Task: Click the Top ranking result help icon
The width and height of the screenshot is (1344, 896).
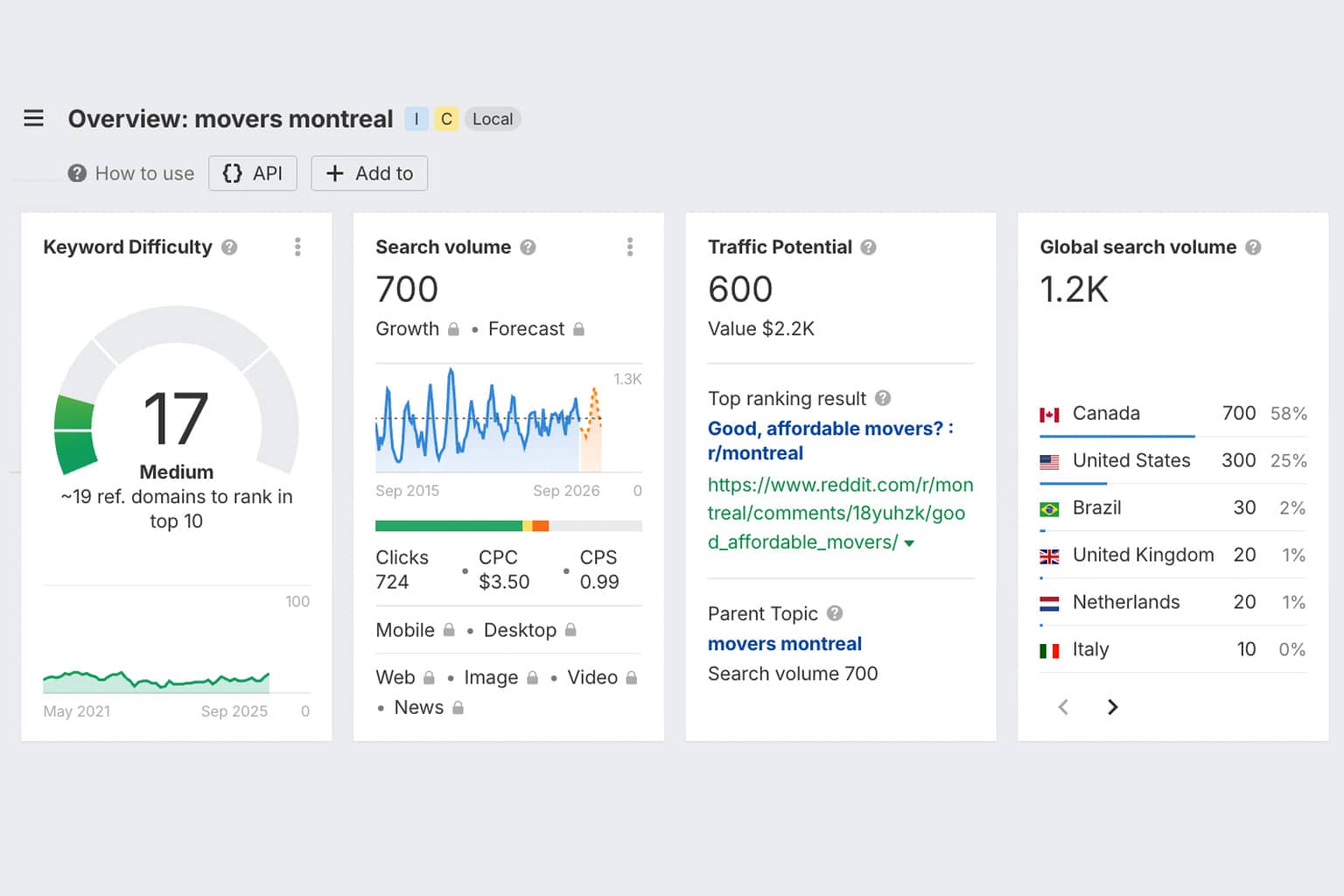Action: [x=883, y=398]
